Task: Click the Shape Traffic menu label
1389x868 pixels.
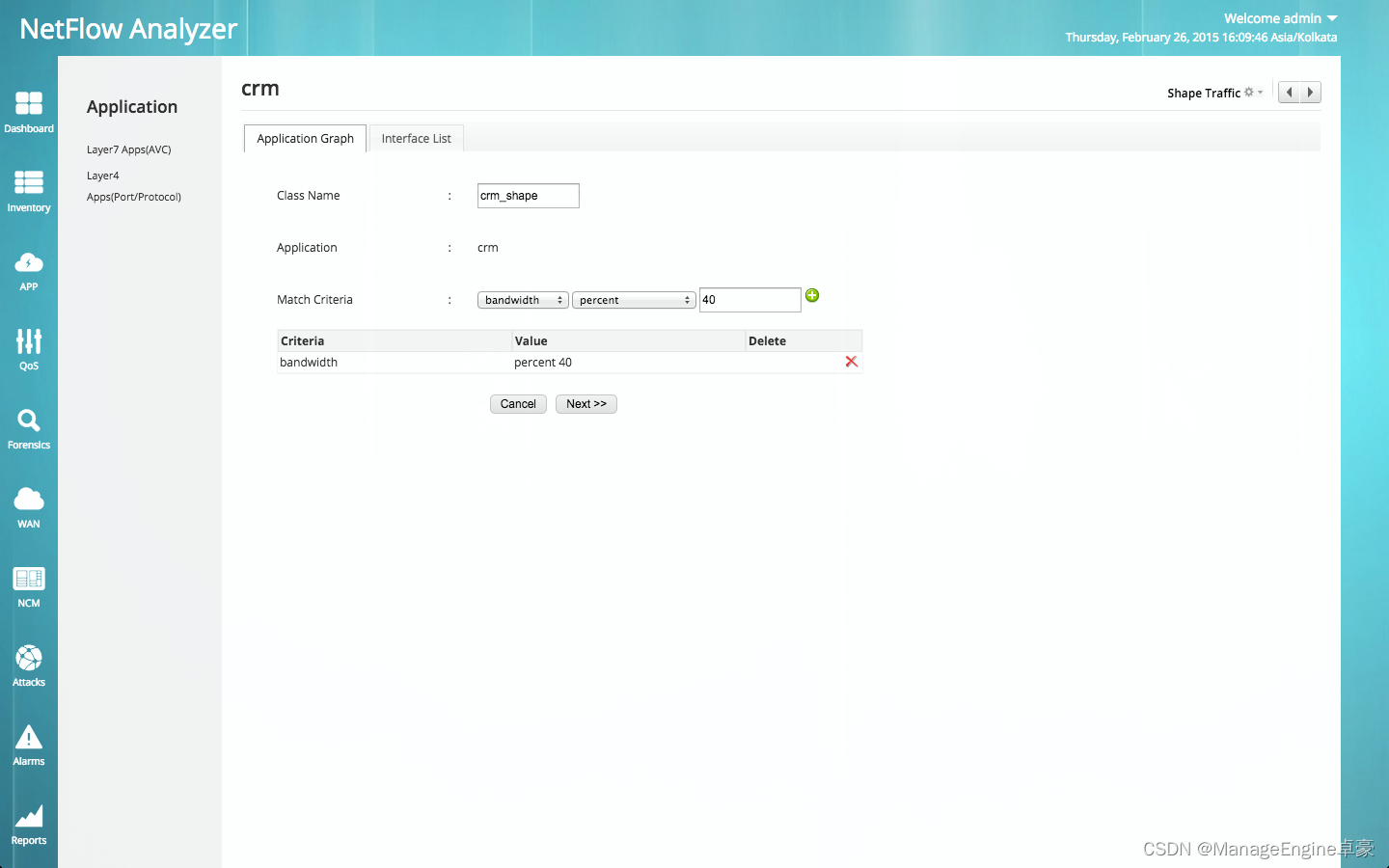Action: pos(1204,94)
